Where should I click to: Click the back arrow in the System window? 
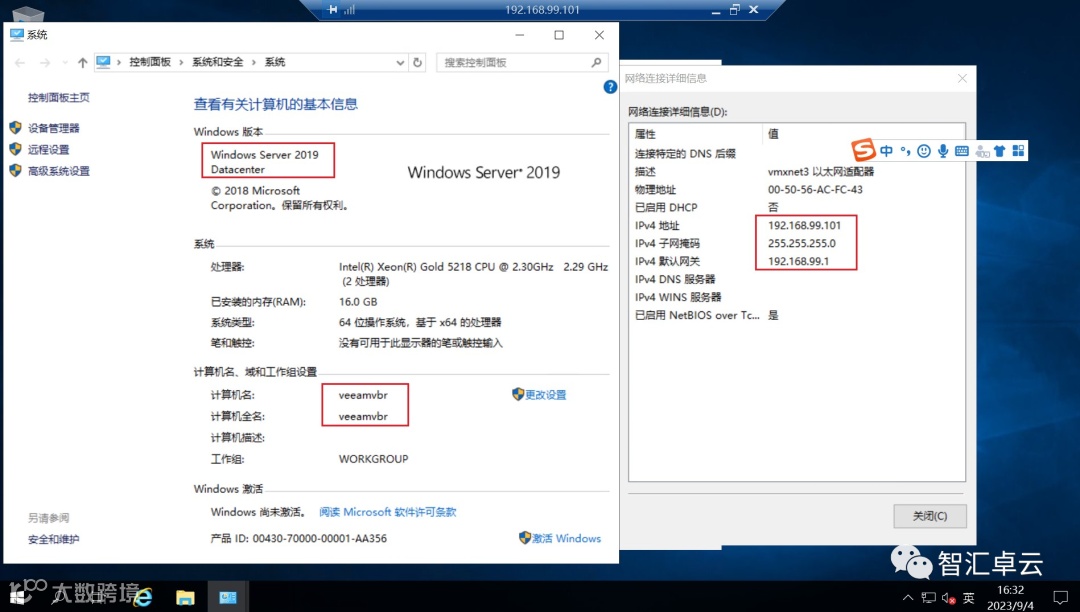click(x=20, y=63)
